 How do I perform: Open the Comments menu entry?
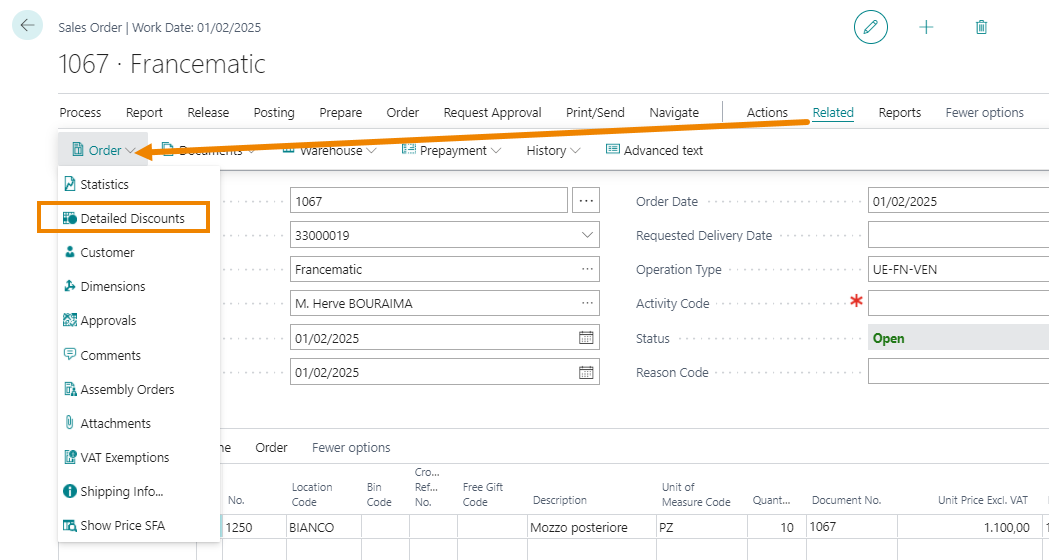pos(102,355)
